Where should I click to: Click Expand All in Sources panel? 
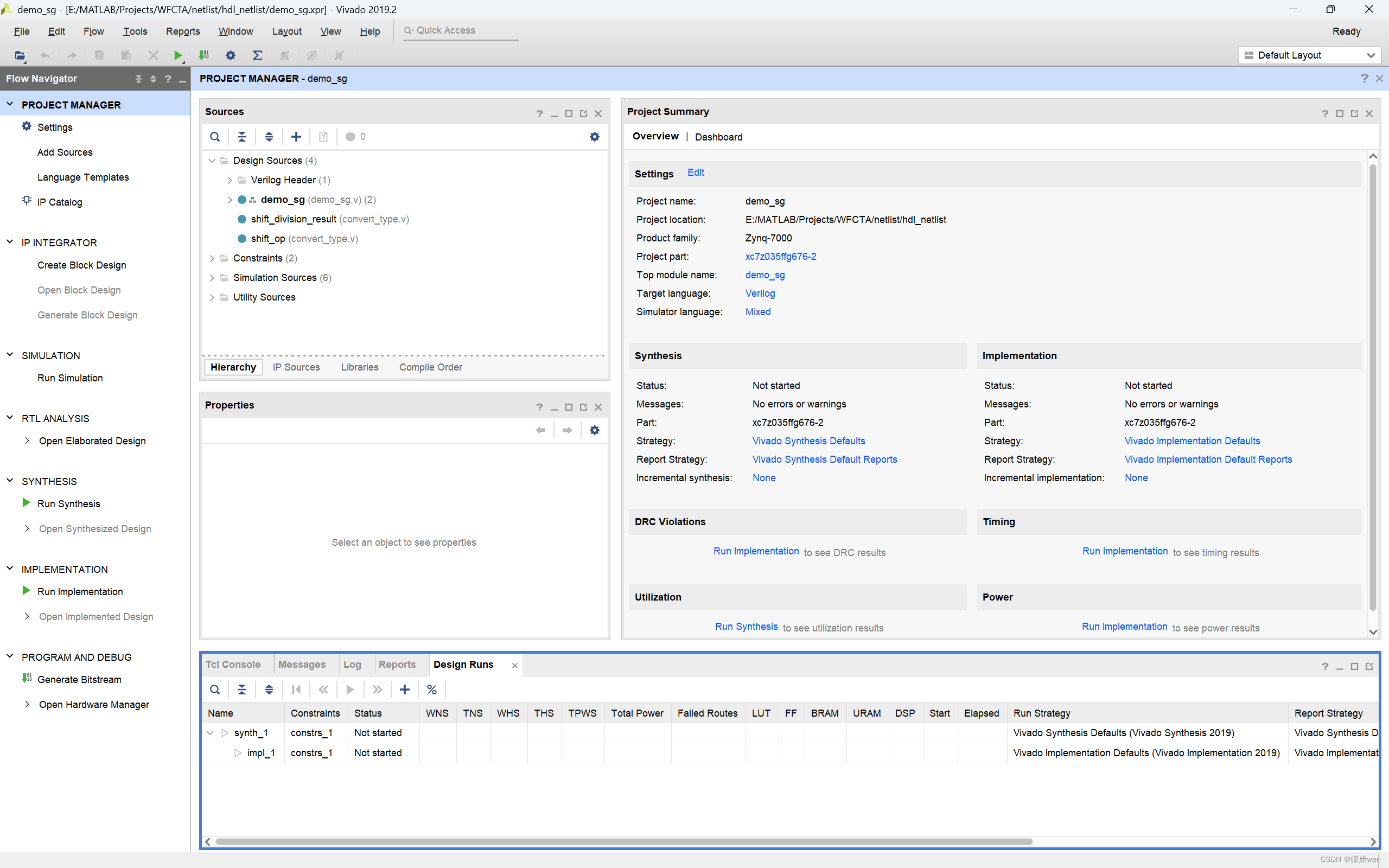point(269,137)
